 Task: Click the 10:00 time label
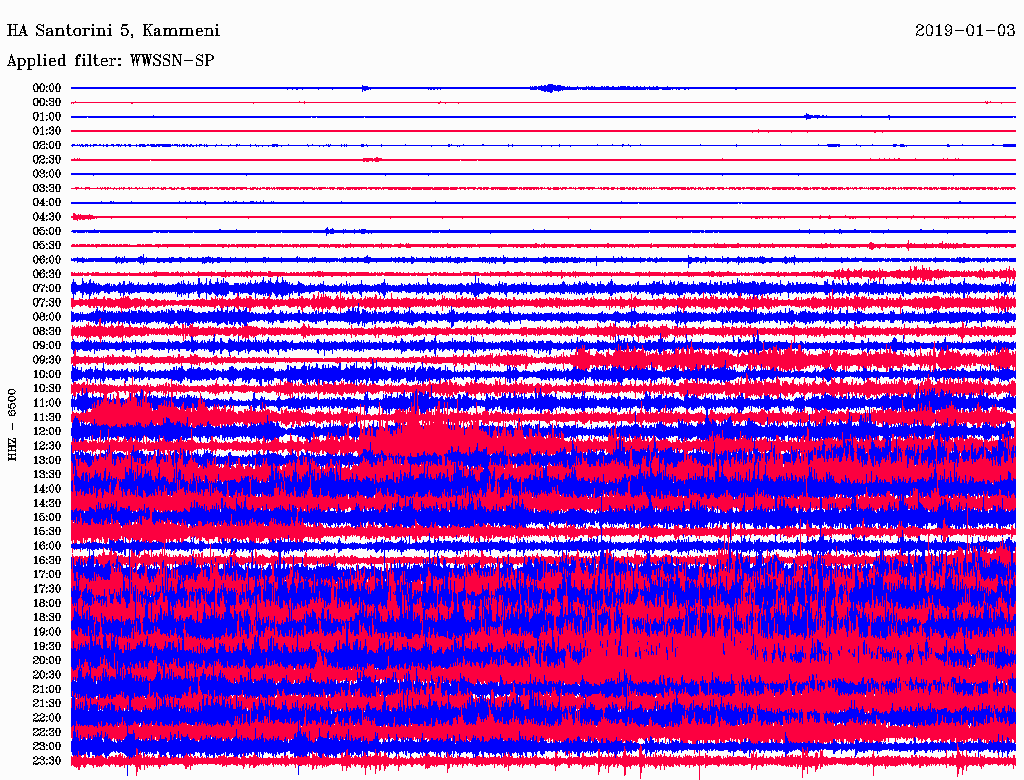47,374
